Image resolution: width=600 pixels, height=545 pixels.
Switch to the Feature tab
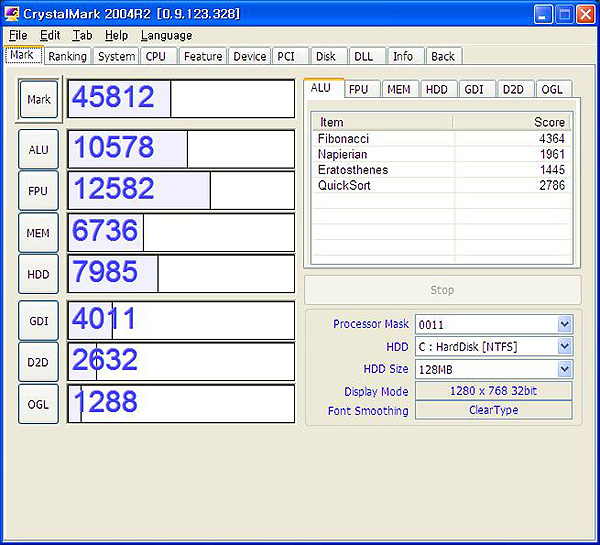[203, 56]
